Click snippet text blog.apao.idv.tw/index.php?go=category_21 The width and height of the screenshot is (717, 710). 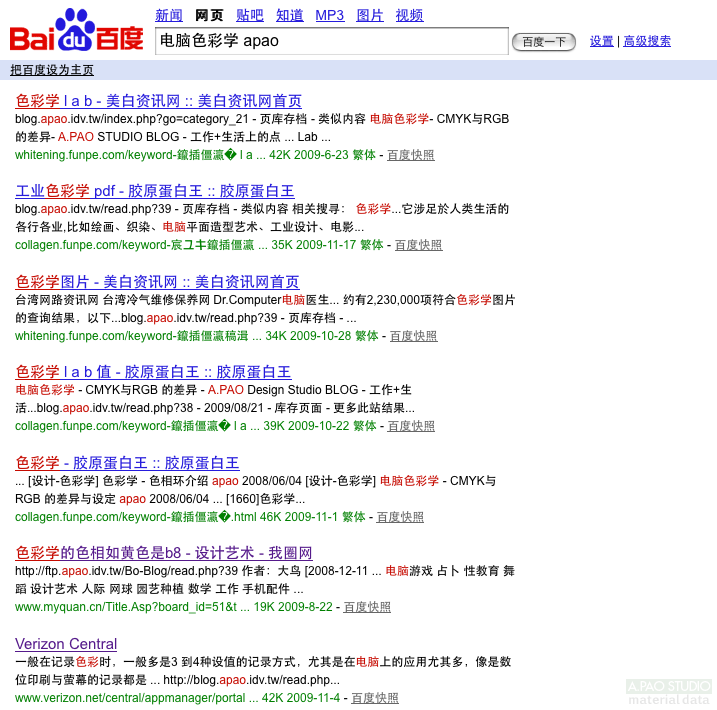pos(132,119)
